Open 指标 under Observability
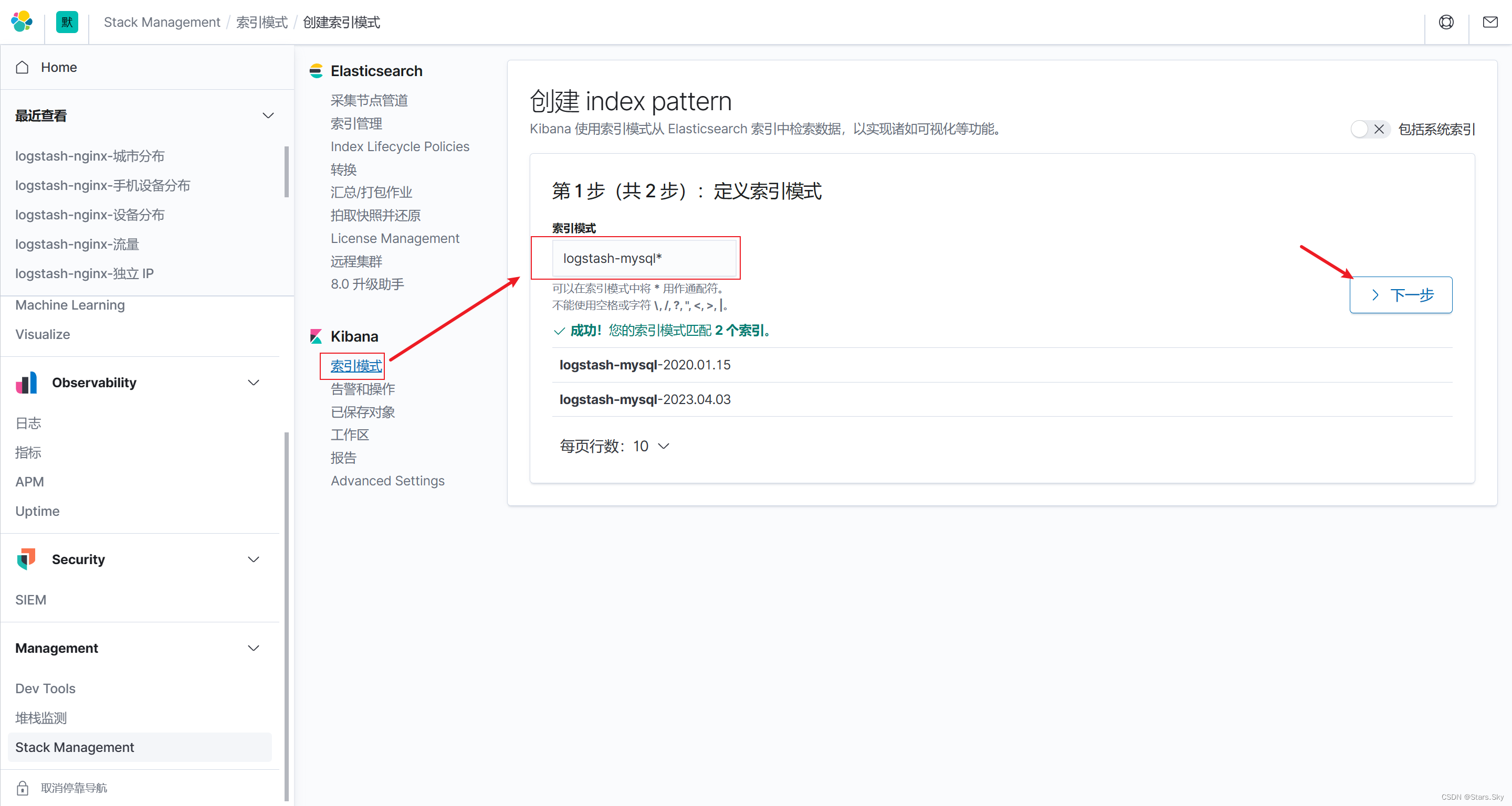 [x=28, y=452]
